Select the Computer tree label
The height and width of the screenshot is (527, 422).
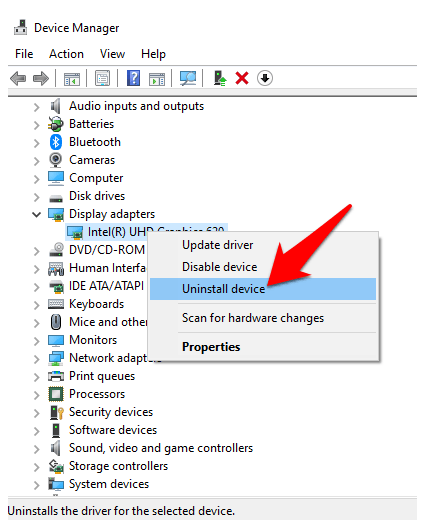(x=96, y=178)
